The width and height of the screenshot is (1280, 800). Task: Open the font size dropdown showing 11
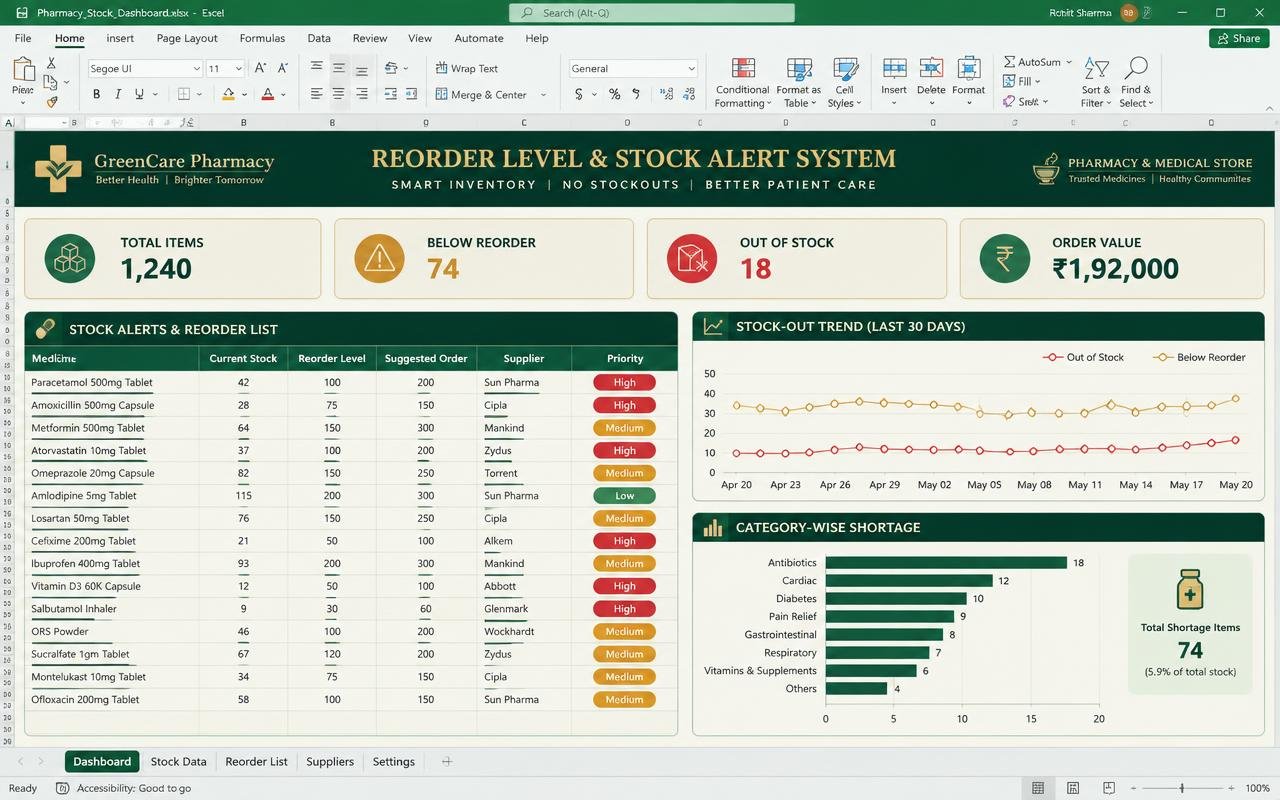[238, 68]
